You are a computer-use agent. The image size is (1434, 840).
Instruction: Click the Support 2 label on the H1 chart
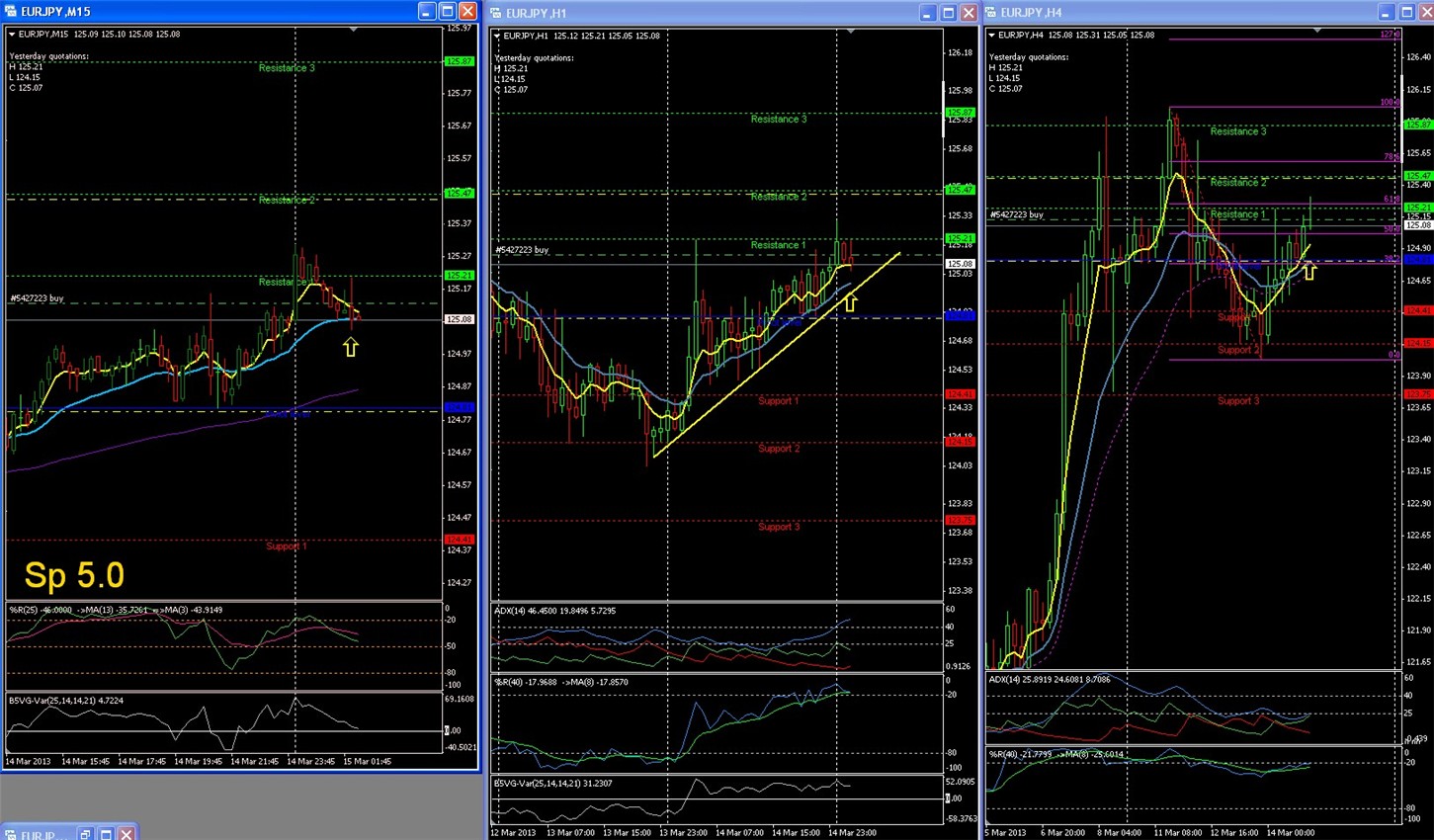click(x=779, y=449)
